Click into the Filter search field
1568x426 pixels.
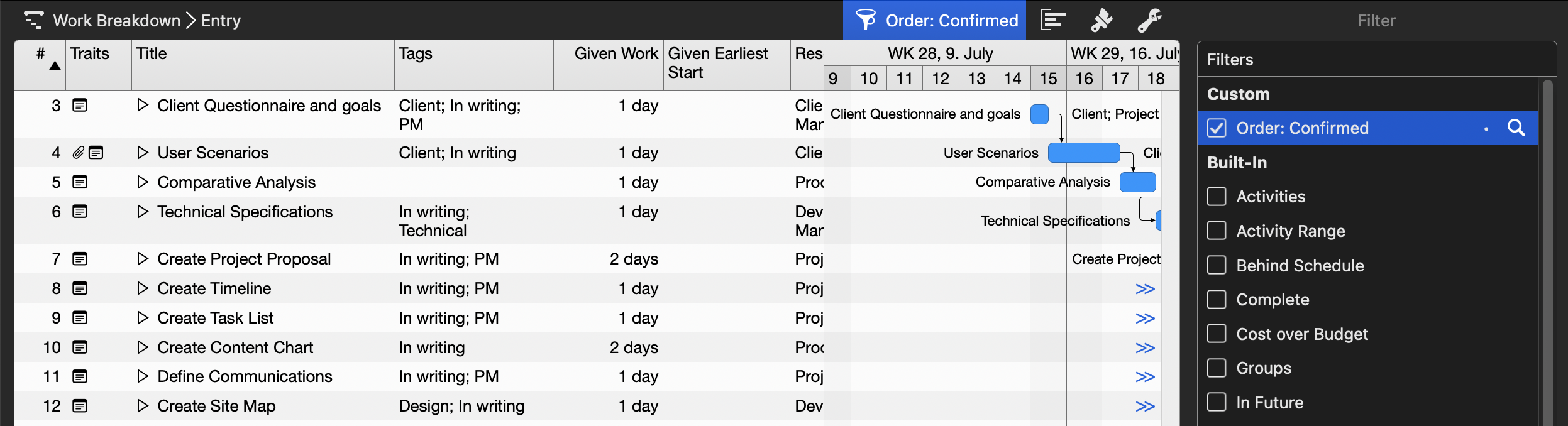[x=1376, y=21]
